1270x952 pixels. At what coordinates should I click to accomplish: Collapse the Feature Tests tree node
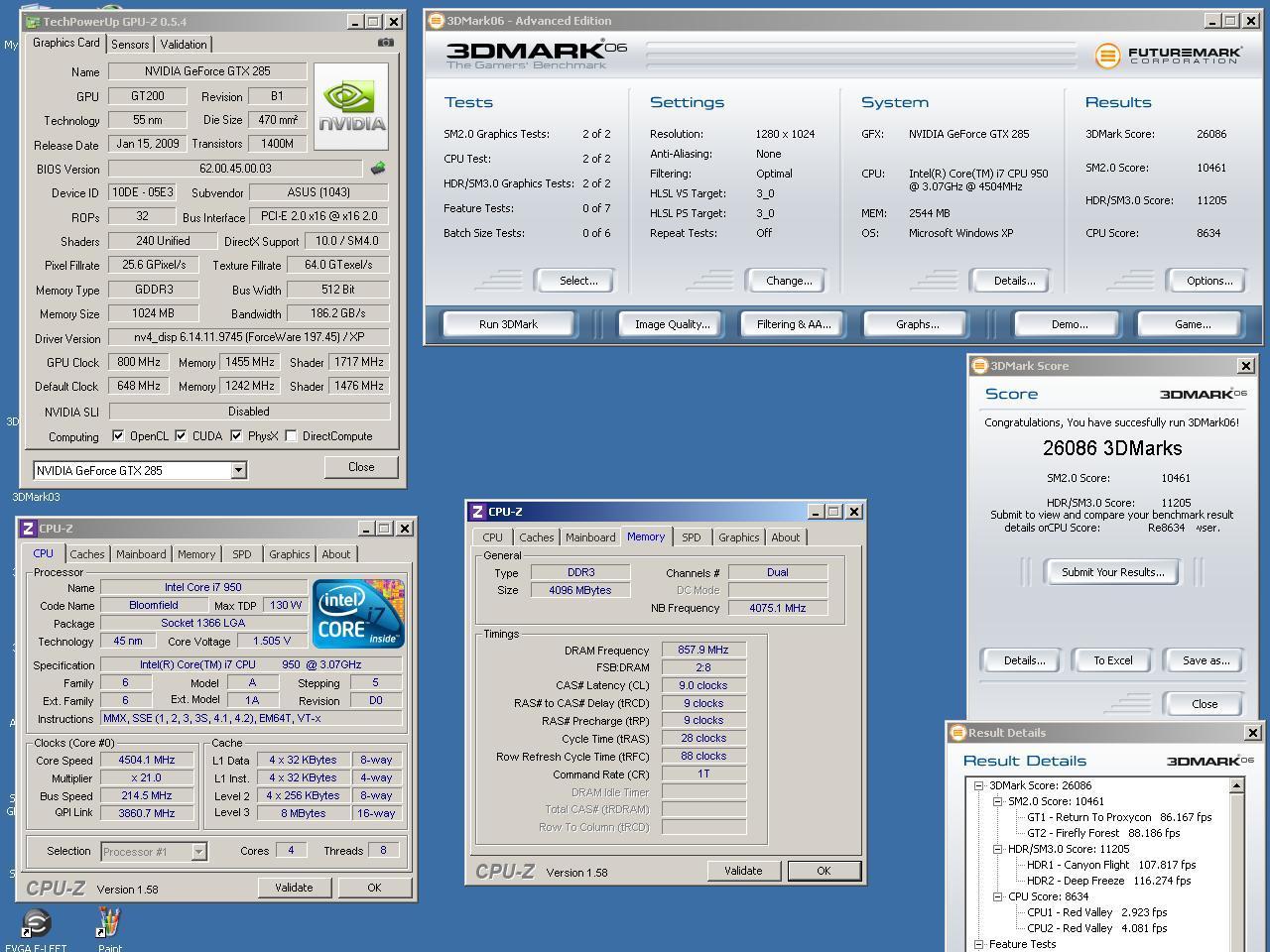(978, 944)
